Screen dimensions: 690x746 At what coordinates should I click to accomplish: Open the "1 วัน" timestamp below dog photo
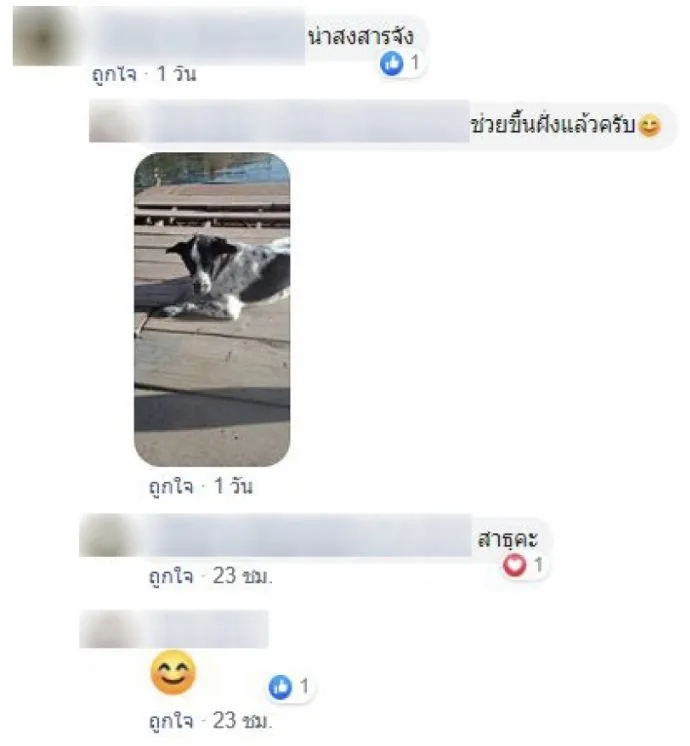tap(233, 486)
